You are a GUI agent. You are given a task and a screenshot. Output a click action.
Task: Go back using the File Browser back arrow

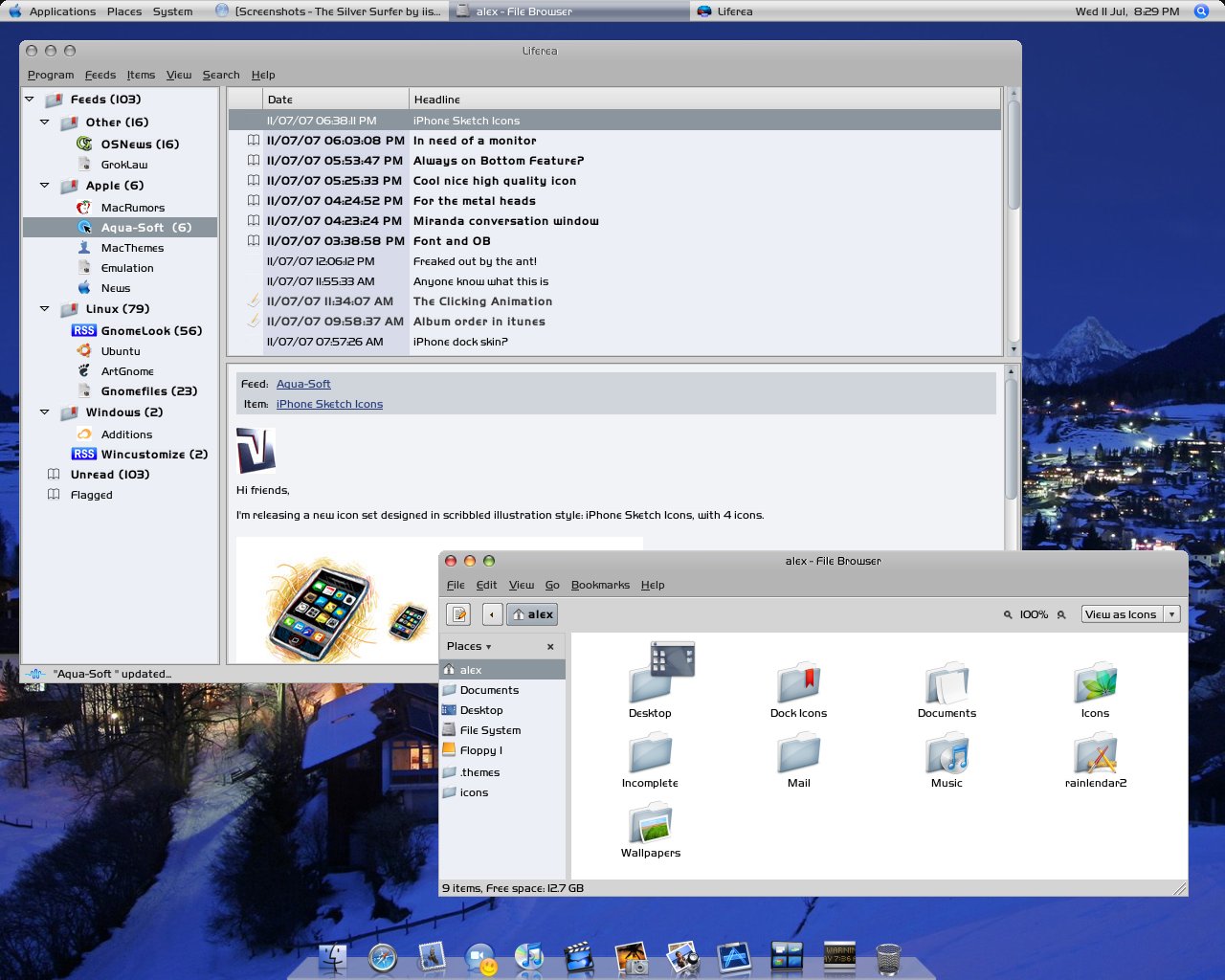click(x=493, y=614)
